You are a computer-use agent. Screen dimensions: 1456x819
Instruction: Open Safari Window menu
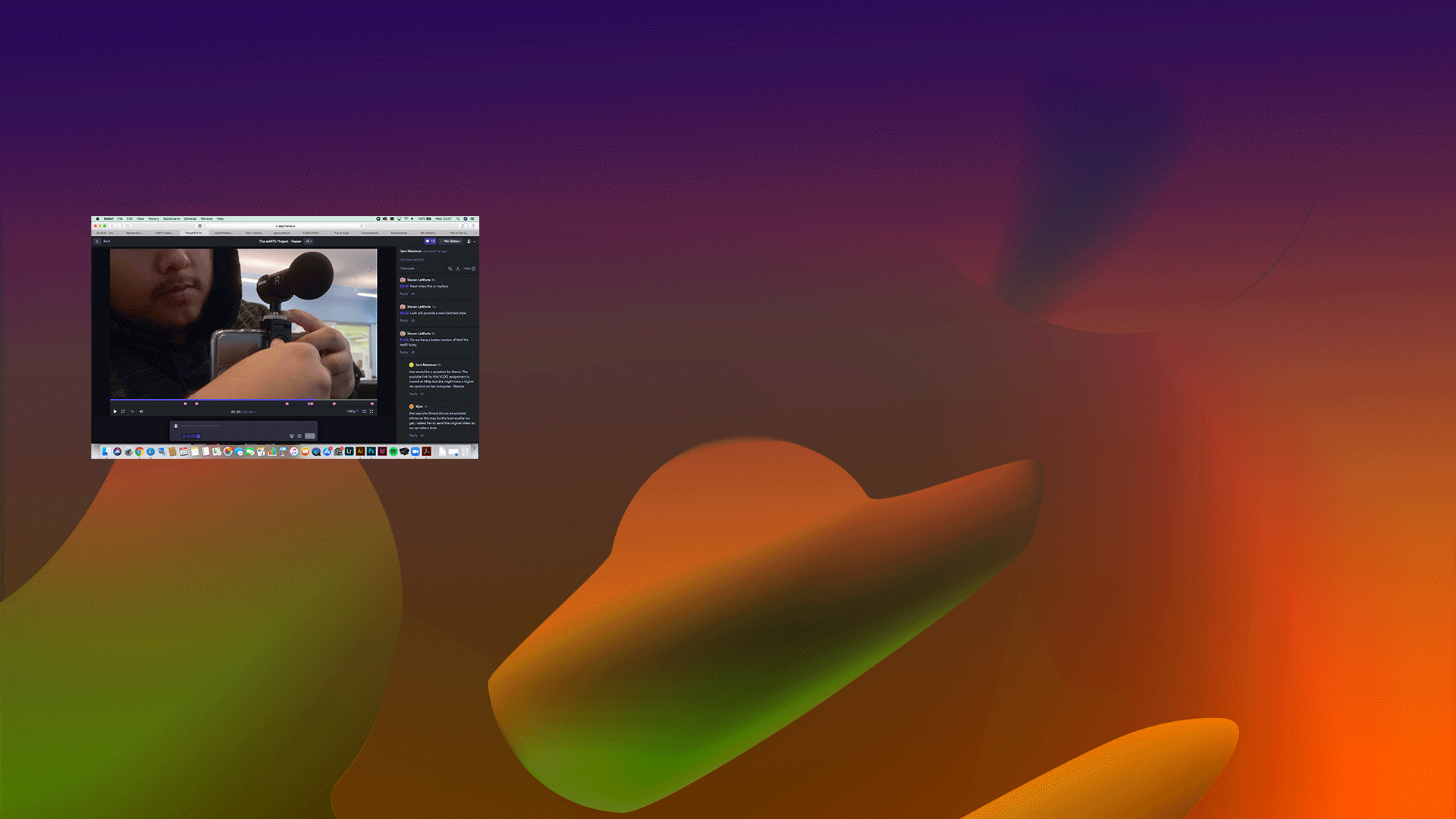(x=206, y=218)
